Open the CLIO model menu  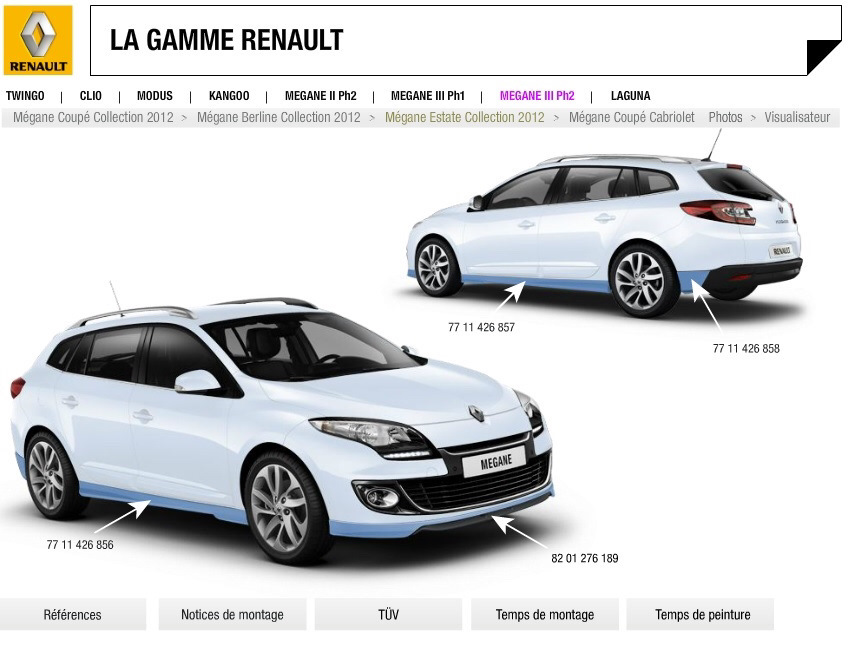point(90,96)
